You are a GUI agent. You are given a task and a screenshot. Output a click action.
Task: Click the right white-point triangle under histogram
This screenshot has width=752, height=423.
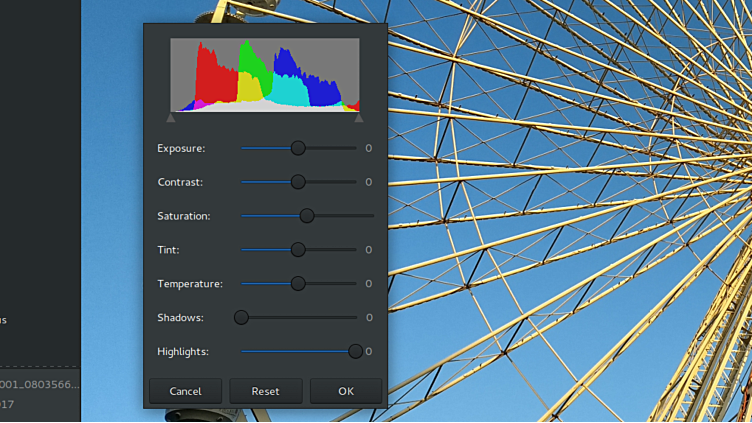tap(359, 118)
